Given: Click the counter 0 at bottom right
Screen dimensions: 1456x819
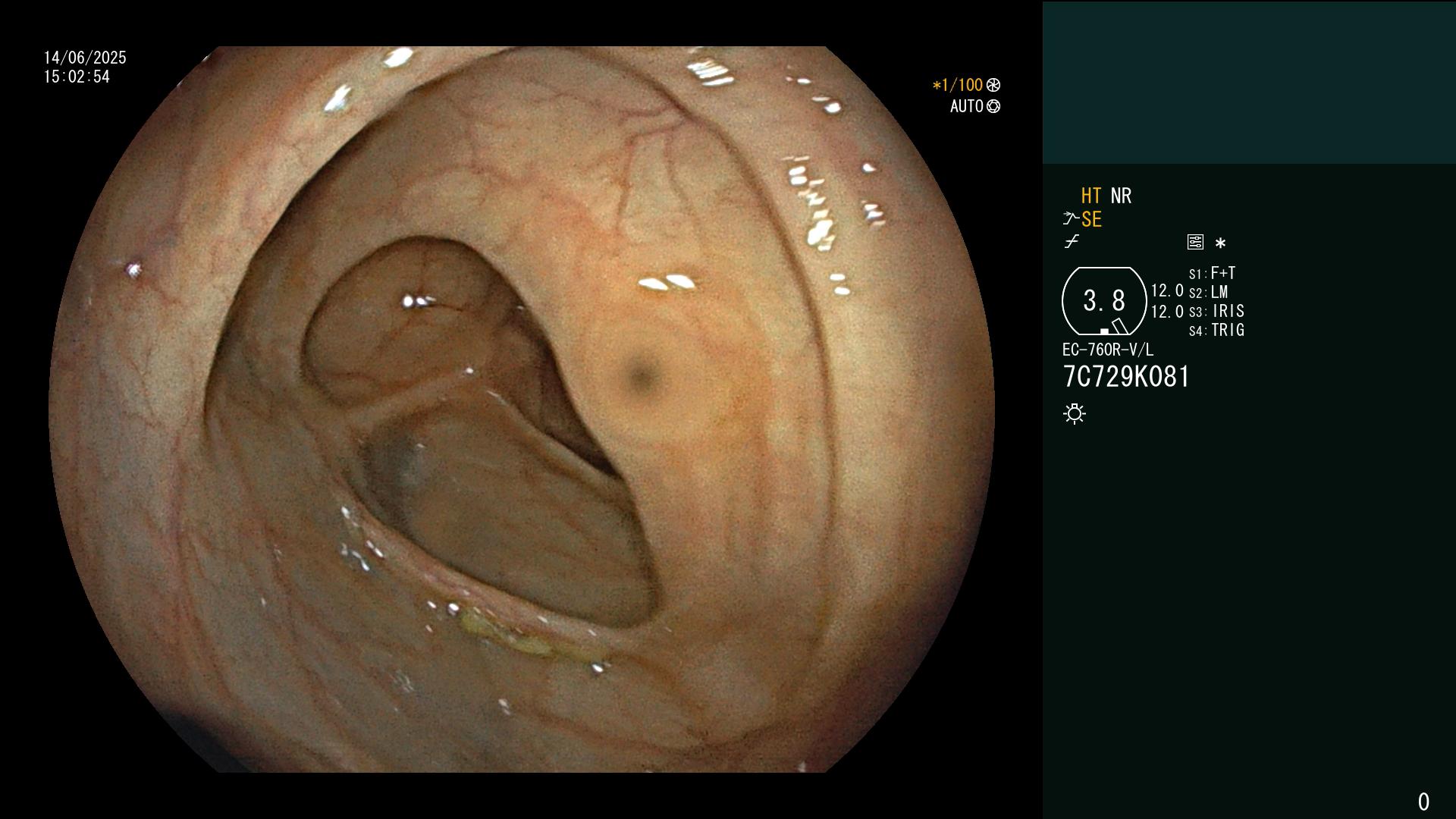Looking at the screenshot, I should pyautogui.click(x=1423, y=802).
